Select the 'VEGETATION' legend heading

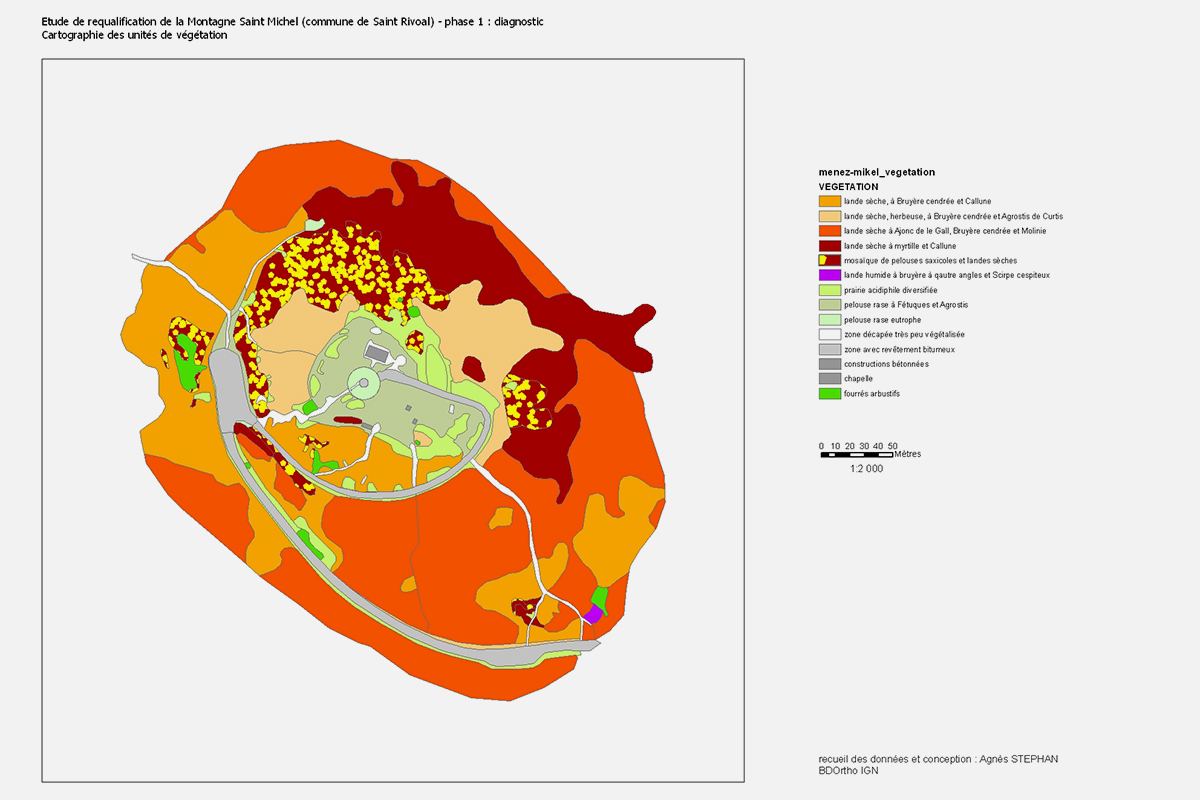848,186
